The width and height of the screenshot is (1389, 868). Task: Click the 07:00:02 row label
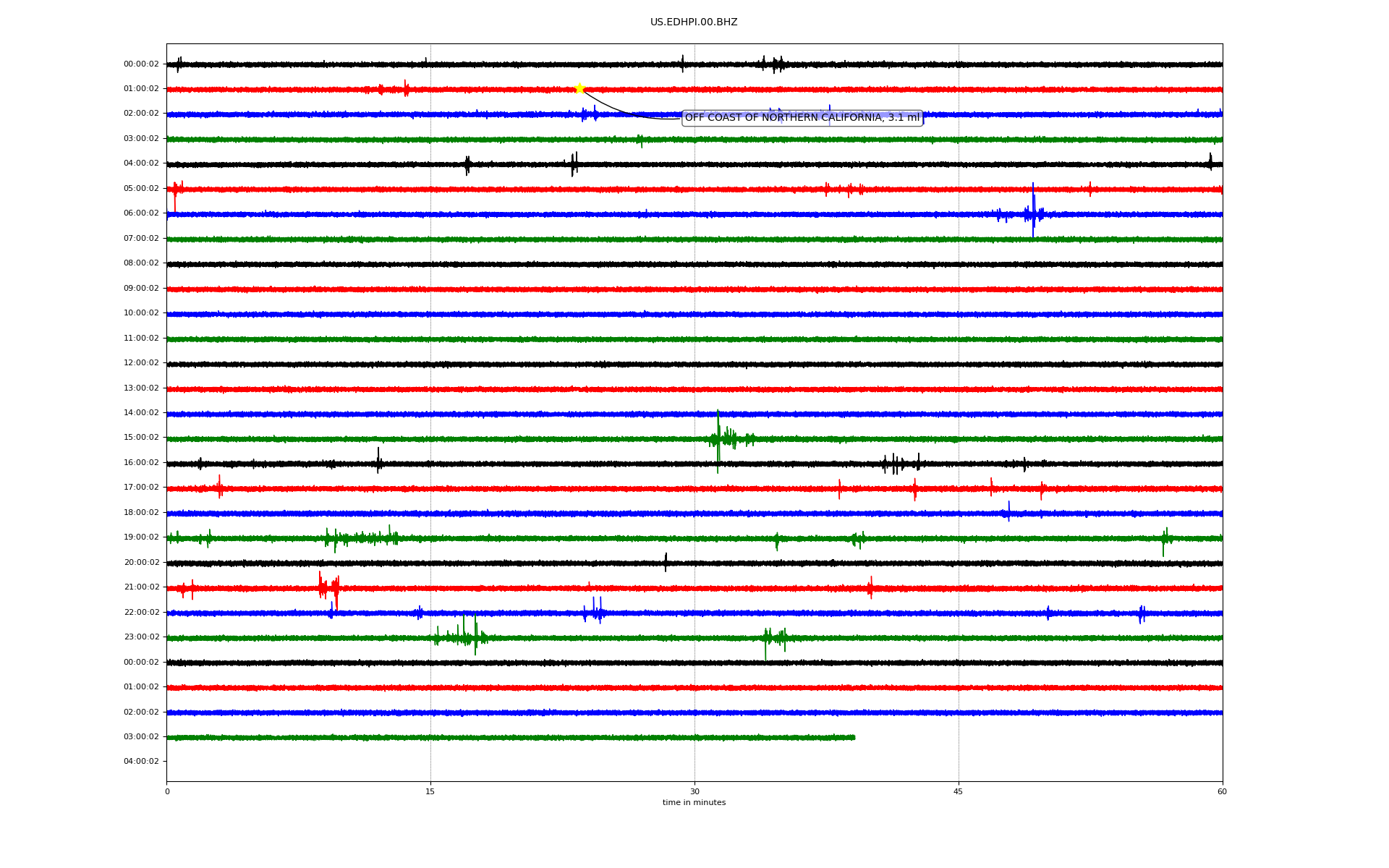click(141, 239)
